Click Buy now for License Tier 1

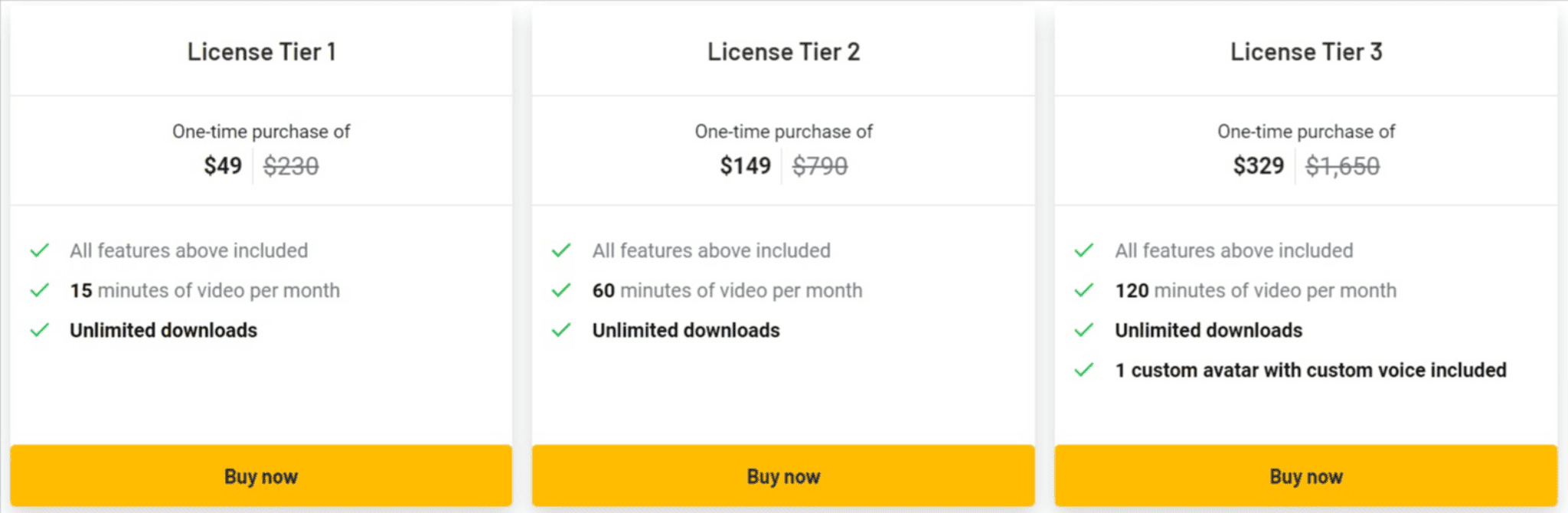[x=261, y=475]
